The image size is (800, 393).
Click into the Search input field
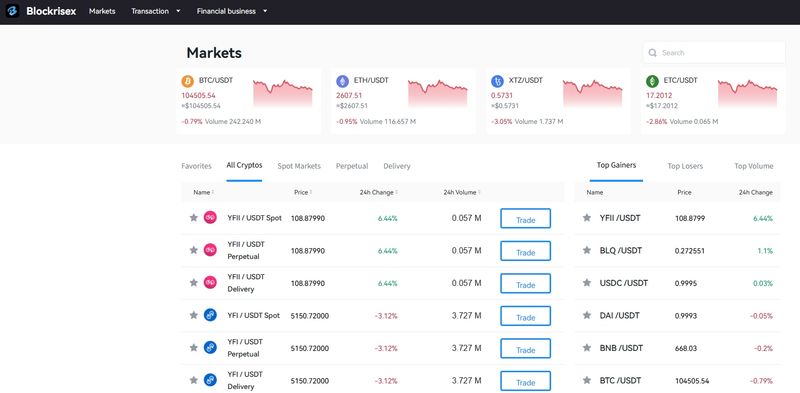(714, 53)
